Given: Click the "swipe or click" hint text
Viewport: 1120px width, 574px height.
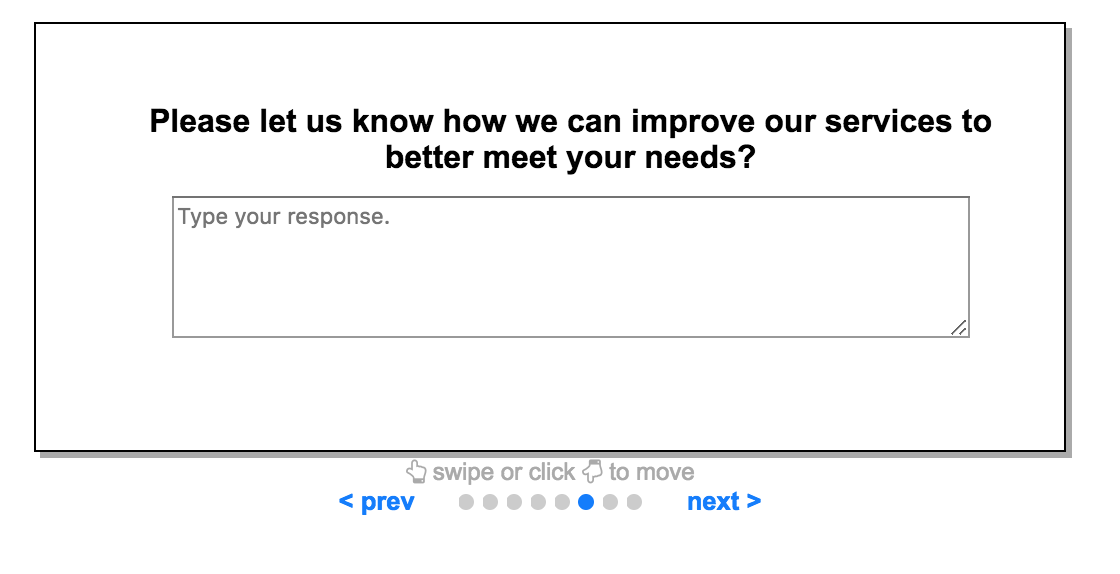Looking at the screenshot, I should pyautogui.click(x=504, y=472).
